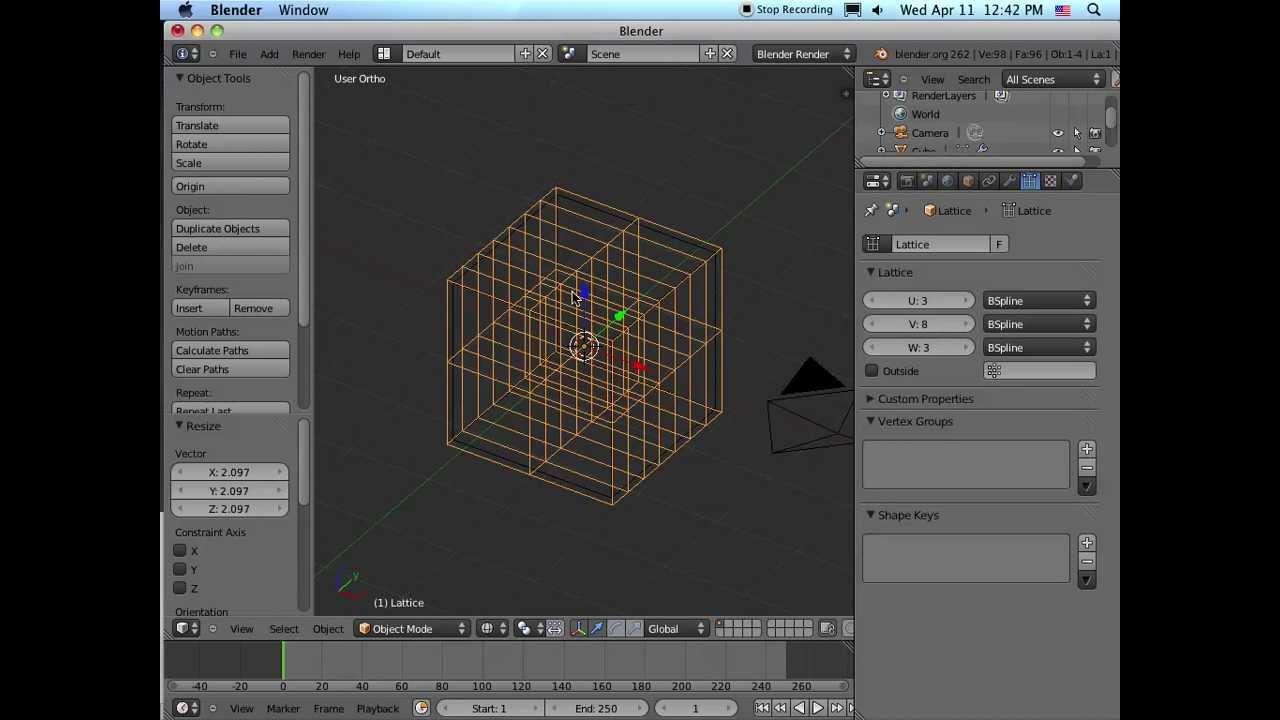Click the Duplicate Objects button
Viewport: 1280px width, 720px height.
click(x=231, y=229)
